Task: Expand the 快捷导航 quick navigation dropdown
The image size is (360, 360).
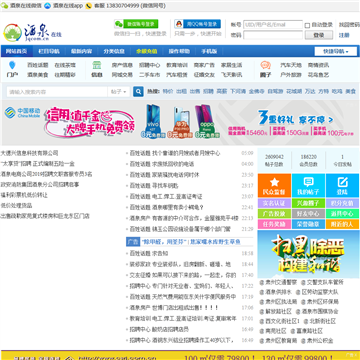Action: (336, 51)
